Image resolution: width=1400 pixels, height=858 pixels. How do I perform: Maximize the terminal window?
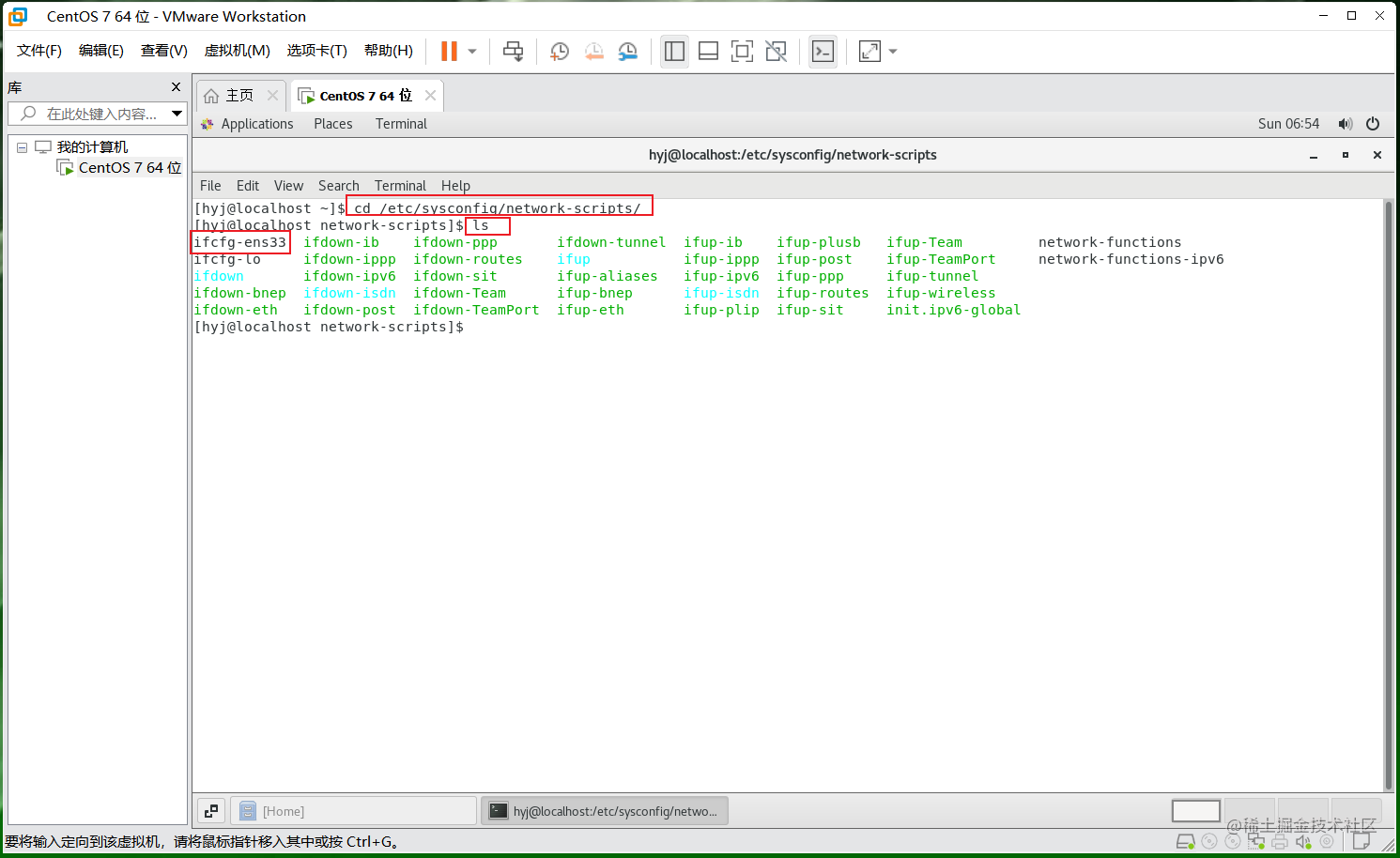click(1346, 156)
